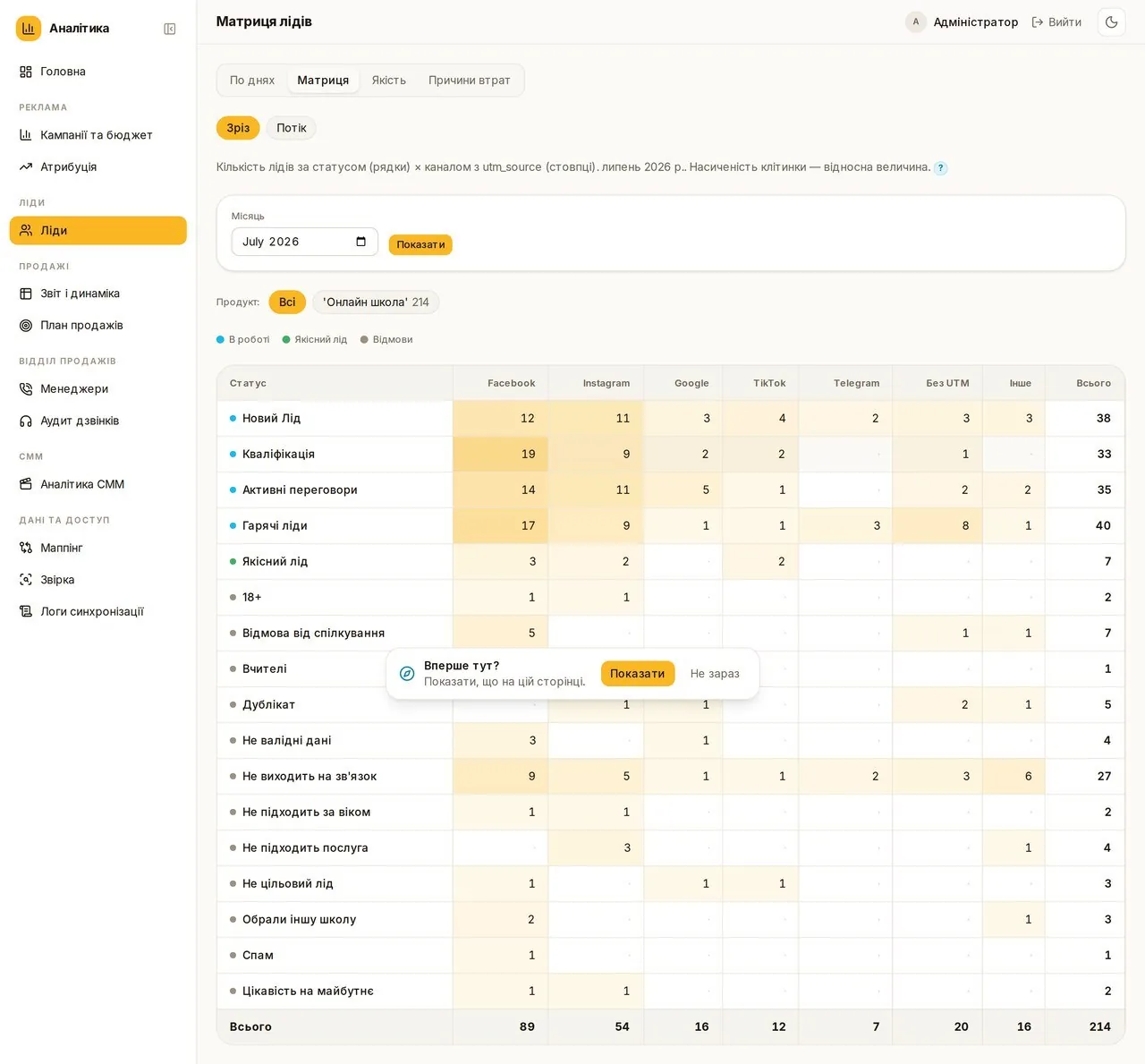The image size is (1145, 1064).
Task: Open Атрибуція sidebar item
Action: point(98,166)
